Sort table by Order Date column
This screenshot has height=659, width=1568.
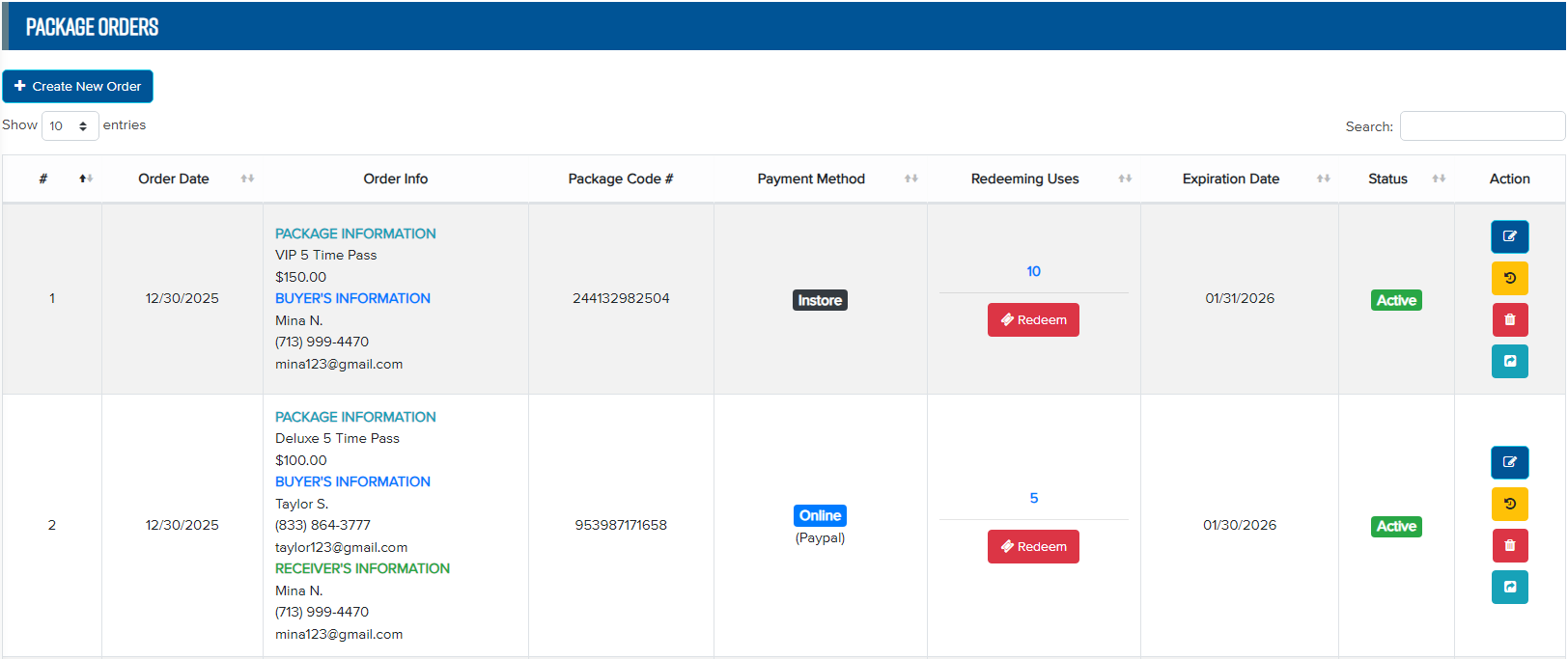click(x=174, y=178)
